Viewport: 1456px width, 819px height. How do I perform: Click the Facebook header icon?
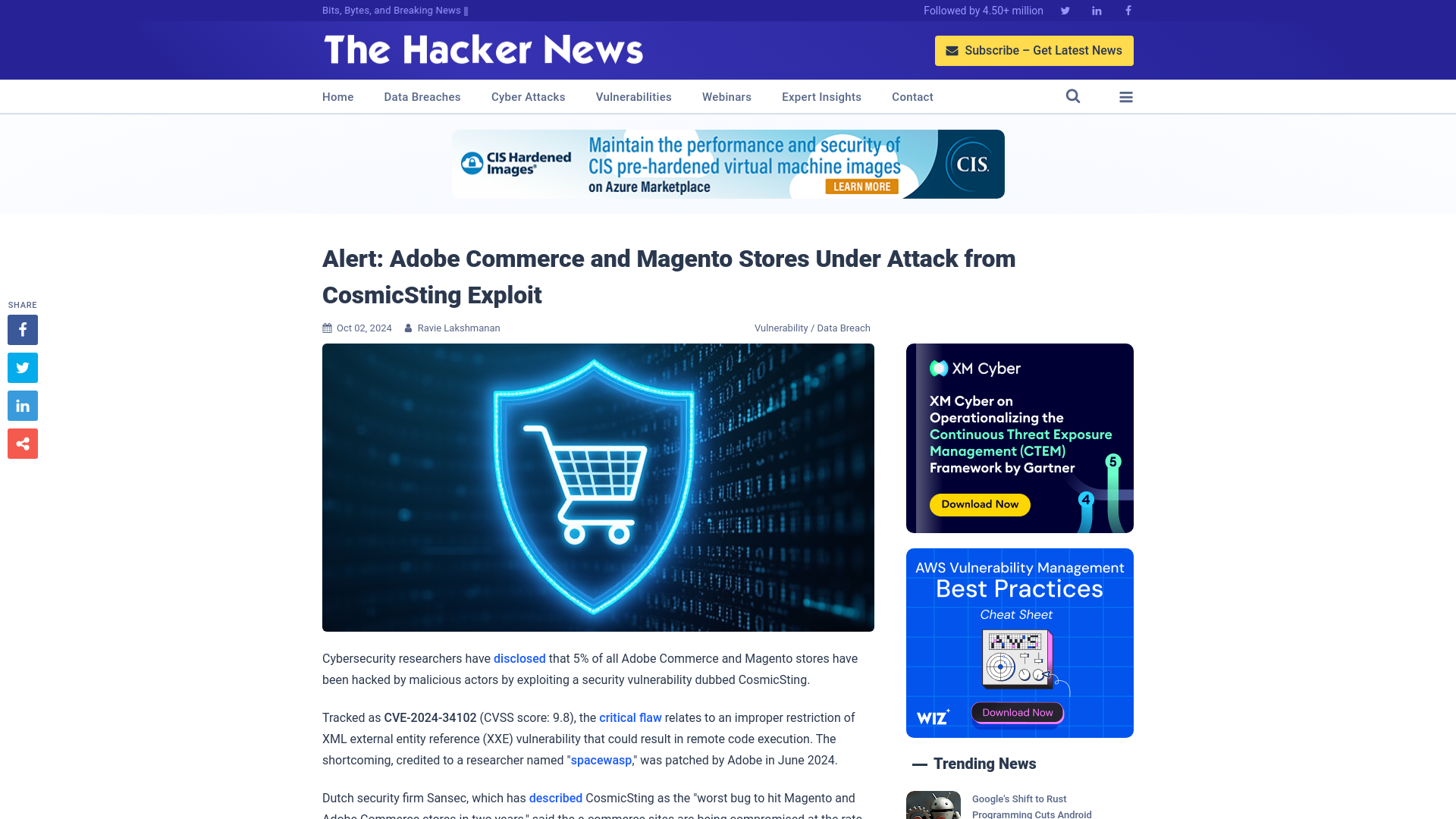pyautogui.click(x=1128, y=10)
